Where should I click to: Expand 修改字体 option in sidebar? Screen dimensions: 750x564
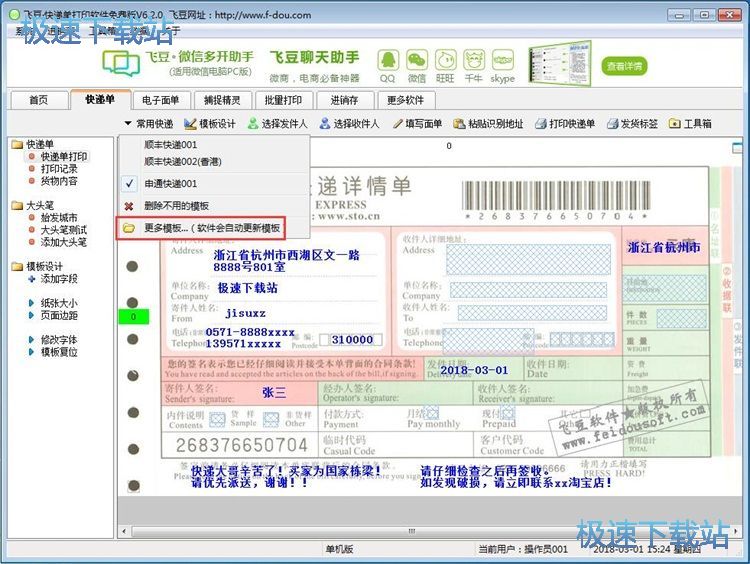[x=32, y=340]
